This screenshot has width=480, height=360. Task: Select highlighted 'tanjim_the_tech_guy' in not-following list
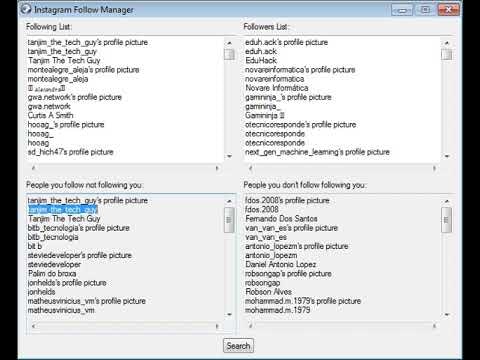pos(63,210)
